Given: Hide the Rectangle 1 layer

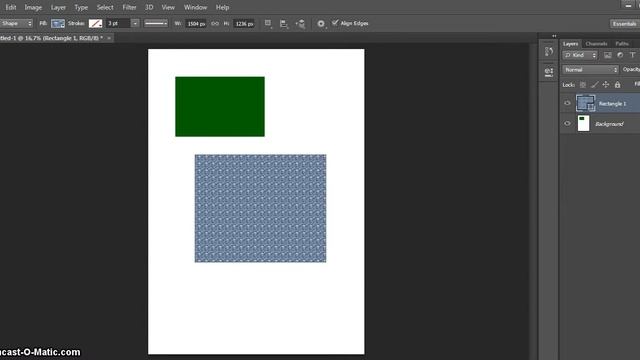Looking at the screenshot, I should click(567, 103).
